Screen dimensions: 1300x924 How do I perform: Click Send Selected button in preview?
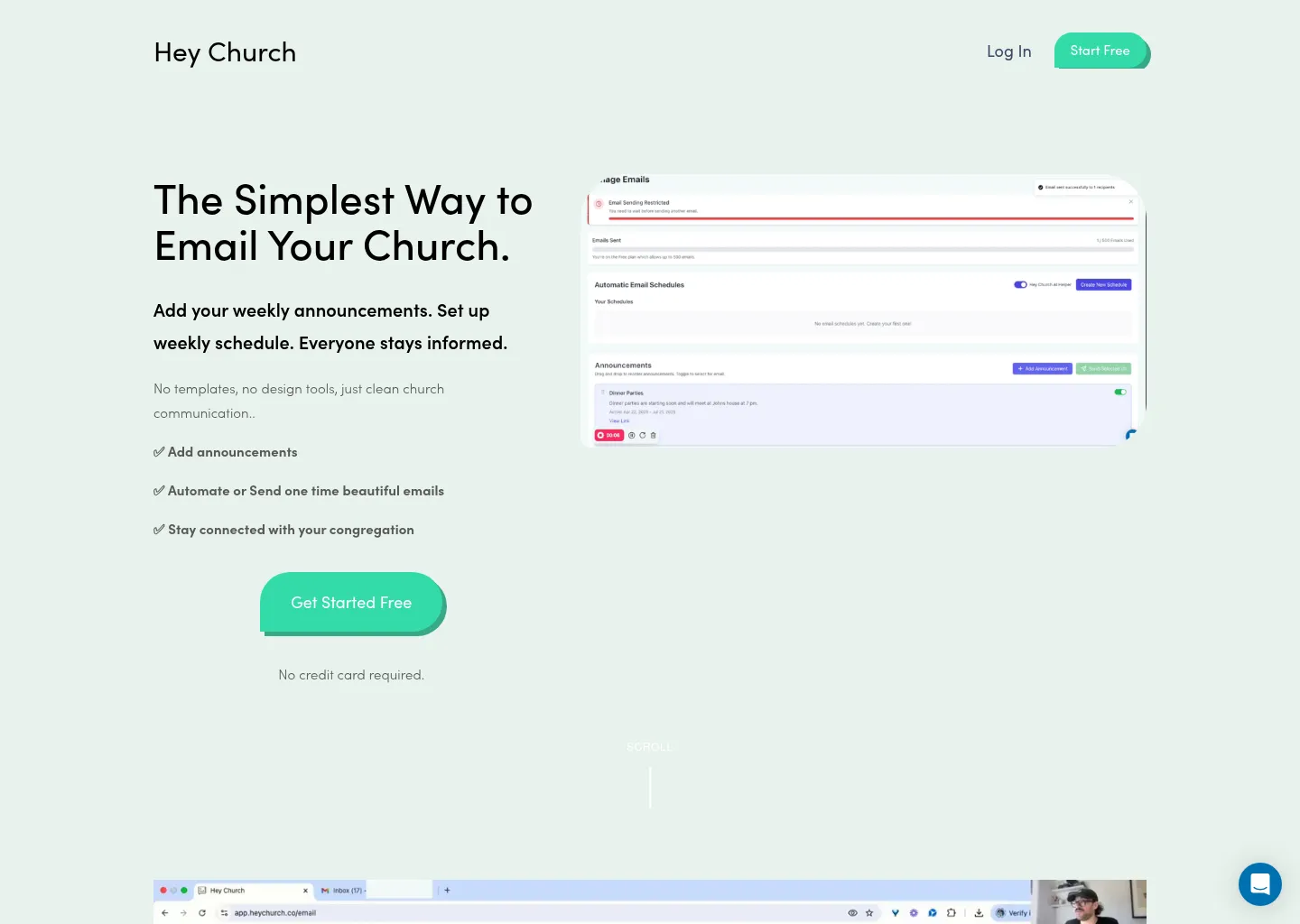tap(1103, 368)
